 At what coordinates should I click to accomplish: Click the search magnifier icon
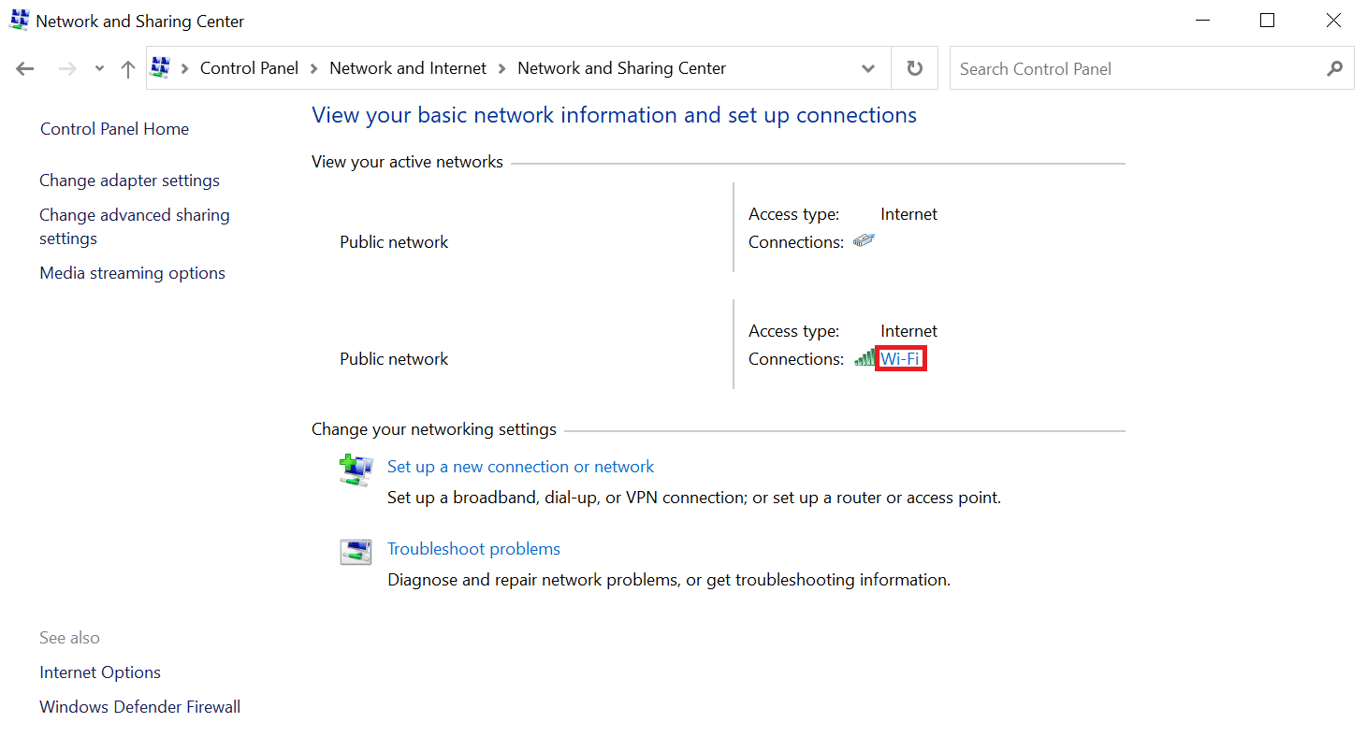[1335, 68]
